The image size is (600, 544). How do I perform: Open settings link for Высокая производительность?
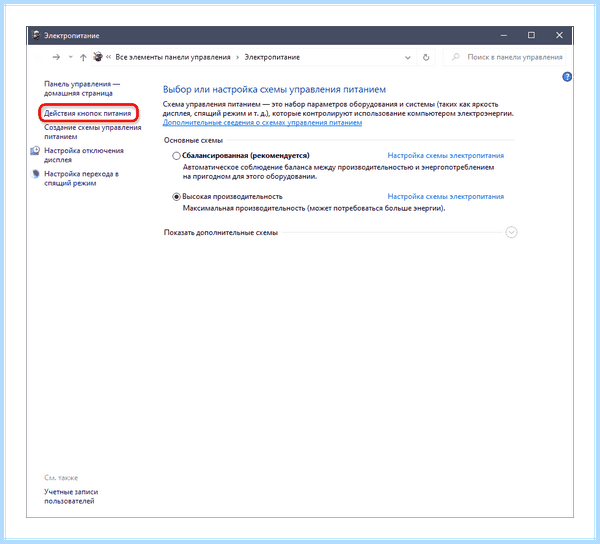click(x=446, y=197)
